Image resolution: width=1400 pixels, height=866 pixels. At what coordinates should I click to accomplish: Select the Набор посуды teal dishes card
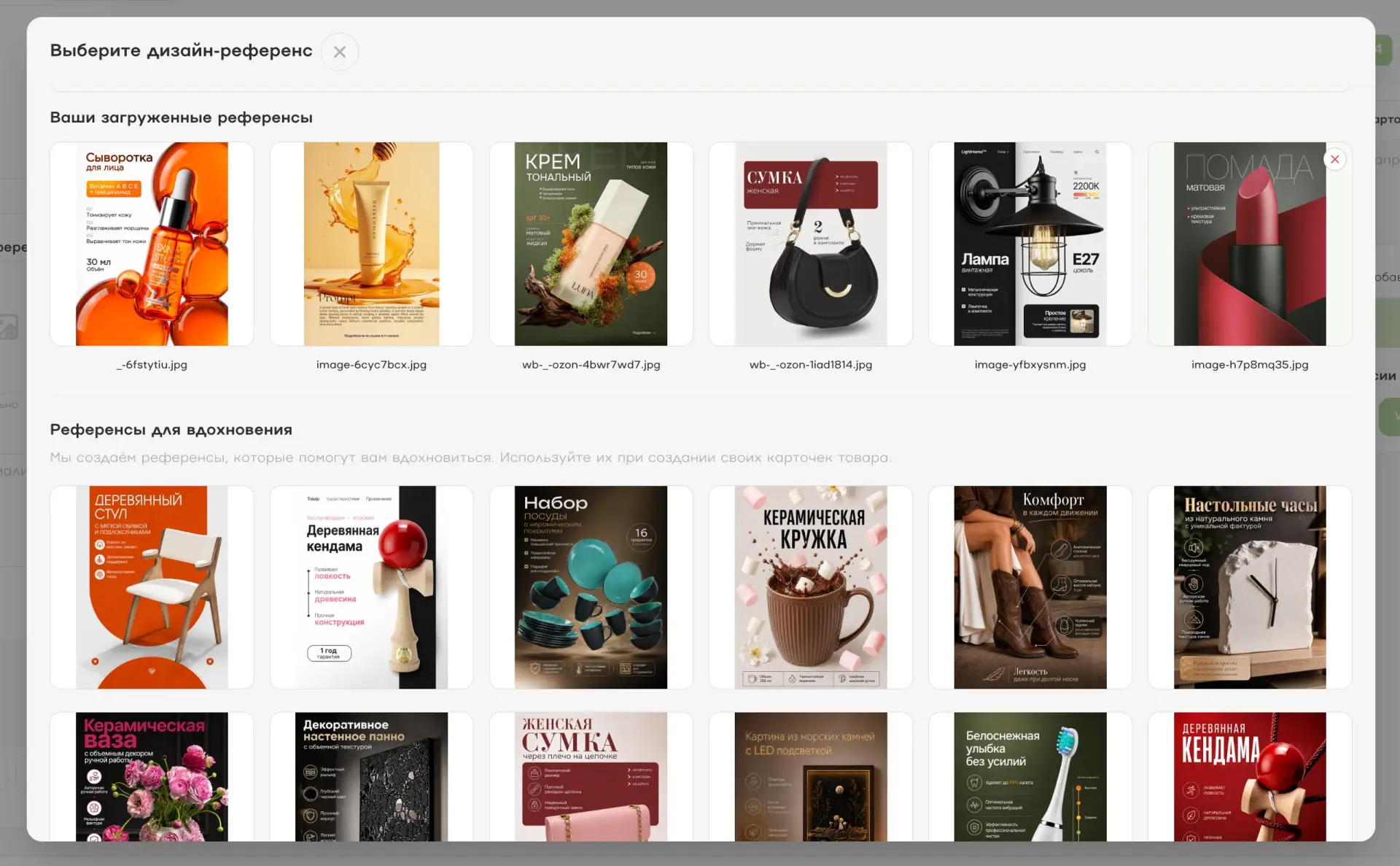coord(591,587)
